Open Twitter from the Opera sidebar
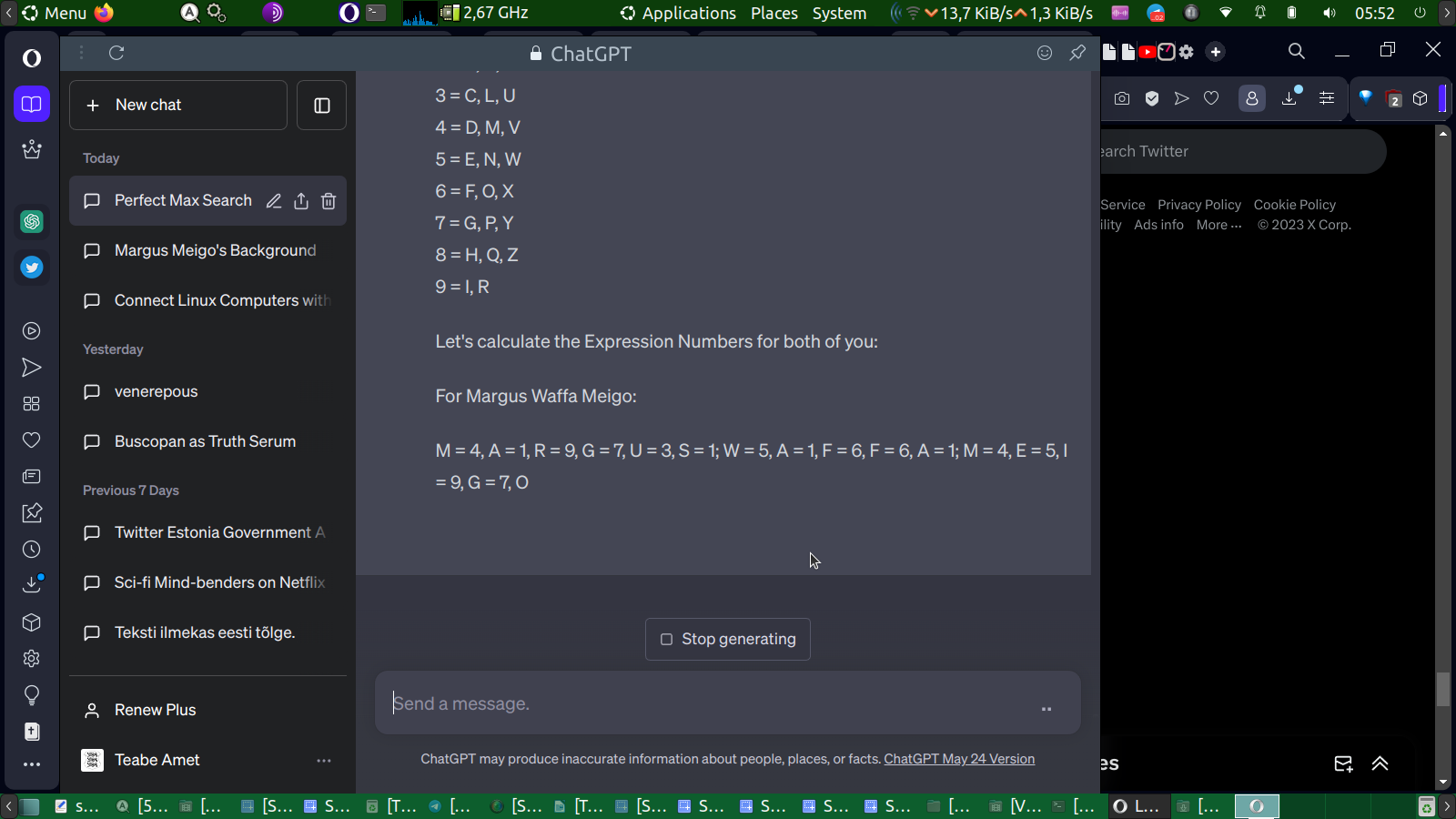 [32, 268]
